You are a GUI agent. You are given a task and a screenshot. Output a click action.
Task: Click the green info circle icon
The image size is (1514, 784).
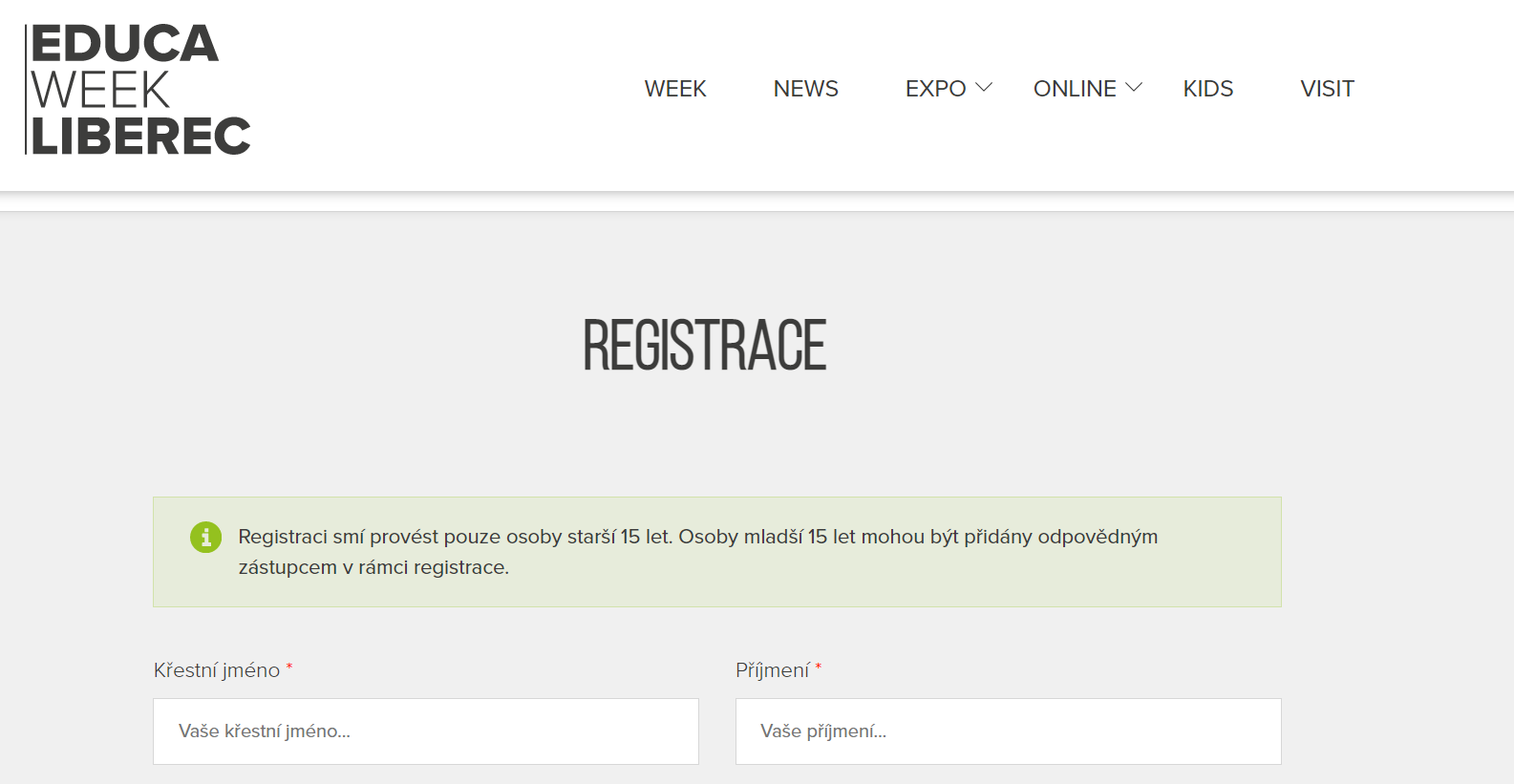pos(205,537)
